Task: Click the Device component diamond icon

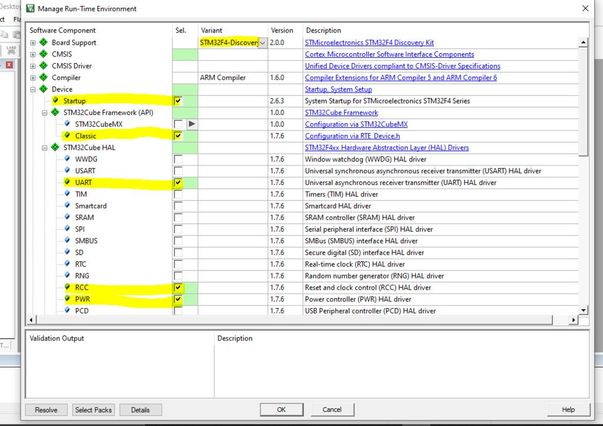Action: (43, 89)
